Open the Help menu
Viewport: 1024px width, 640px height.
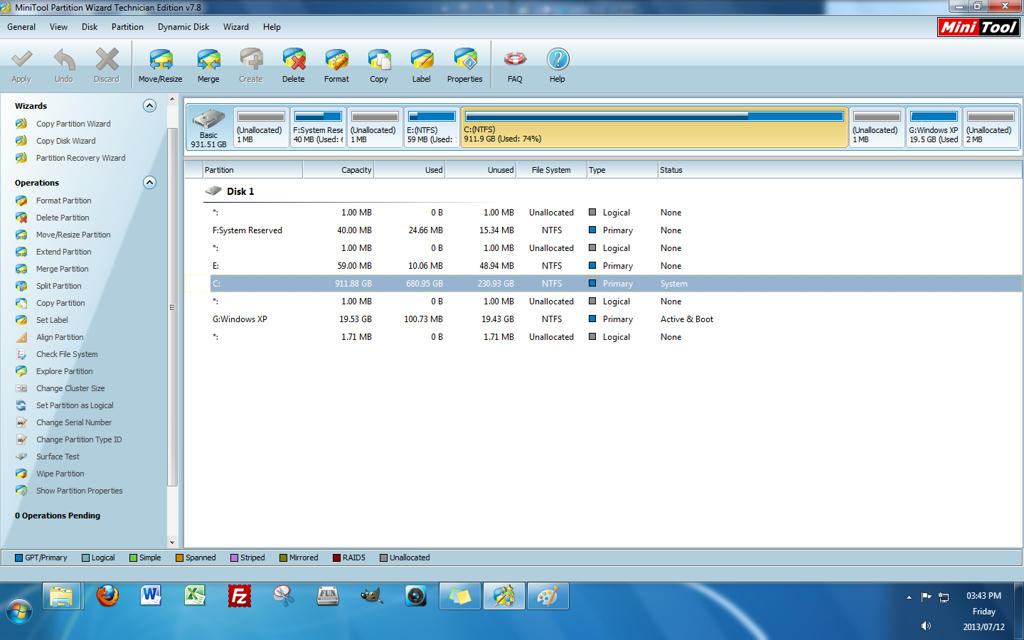272,27
